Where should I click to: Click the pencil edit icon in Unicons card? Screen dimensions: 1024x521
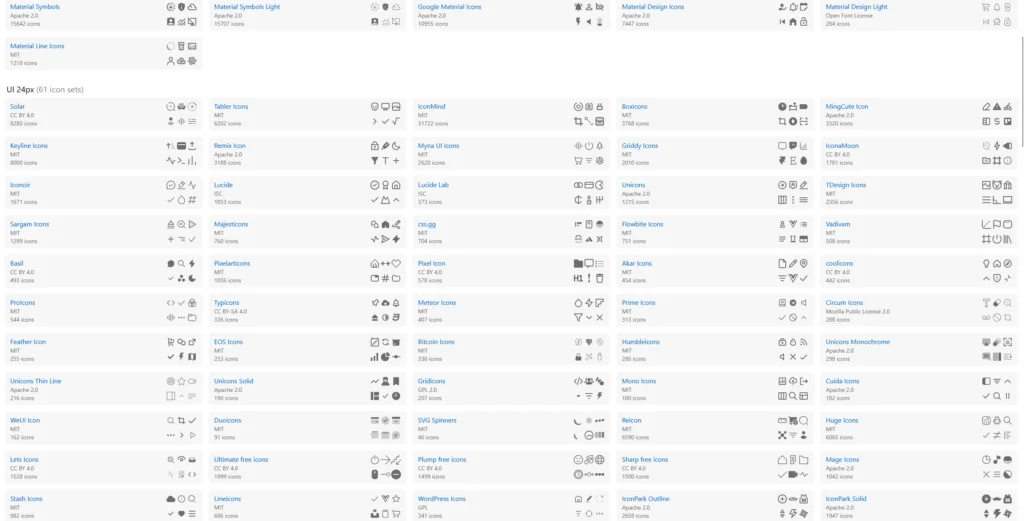click(803, 185)
